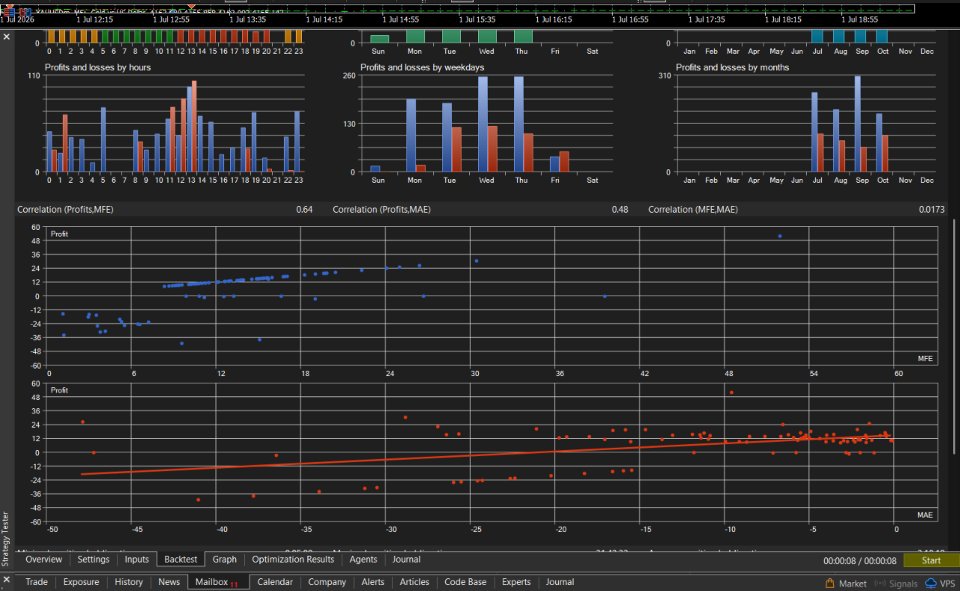Screen dimensions: 960x591
Task: Click the "Correlation (Profits,MAE)" label
Action: [381, 209]
